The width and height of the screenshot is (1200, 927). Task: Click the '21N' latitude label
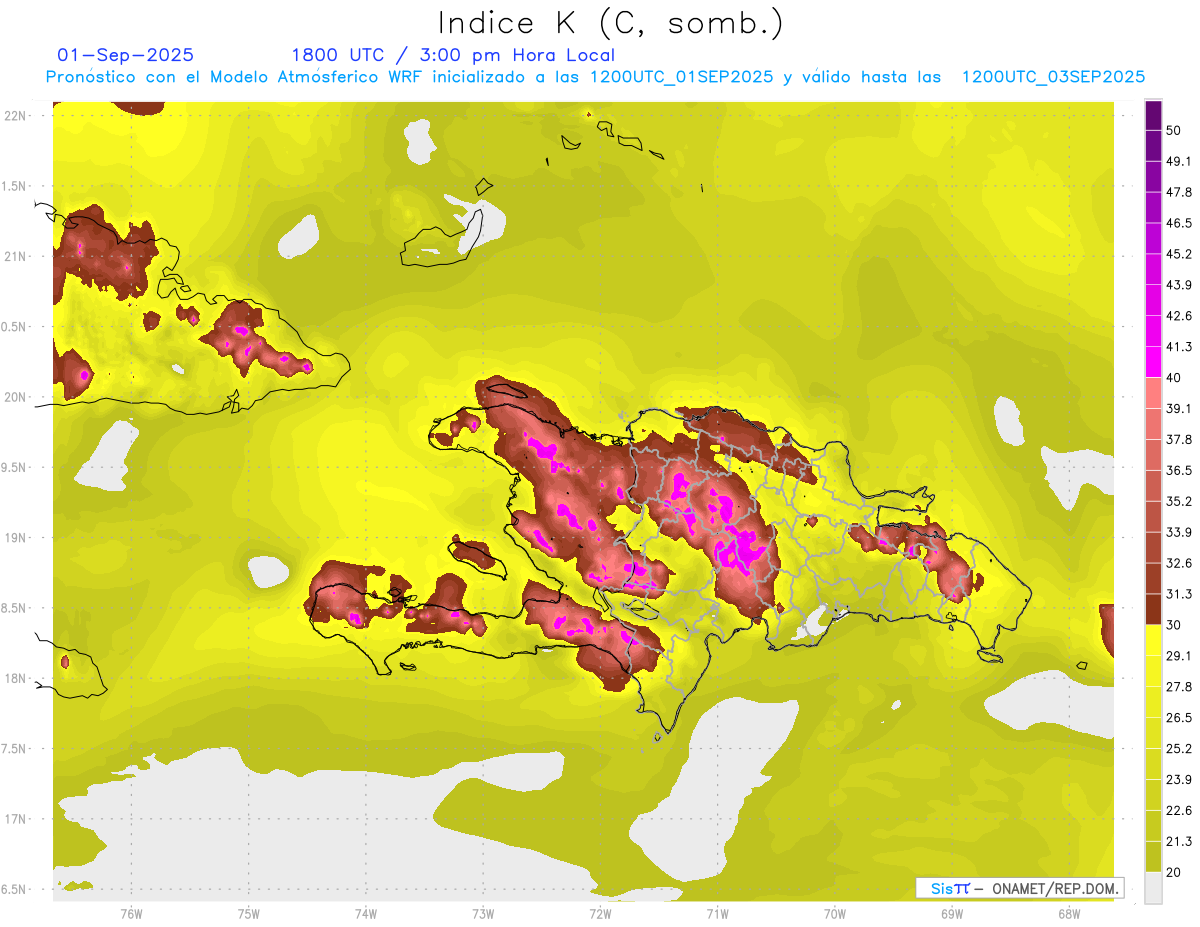click(15, 256)
